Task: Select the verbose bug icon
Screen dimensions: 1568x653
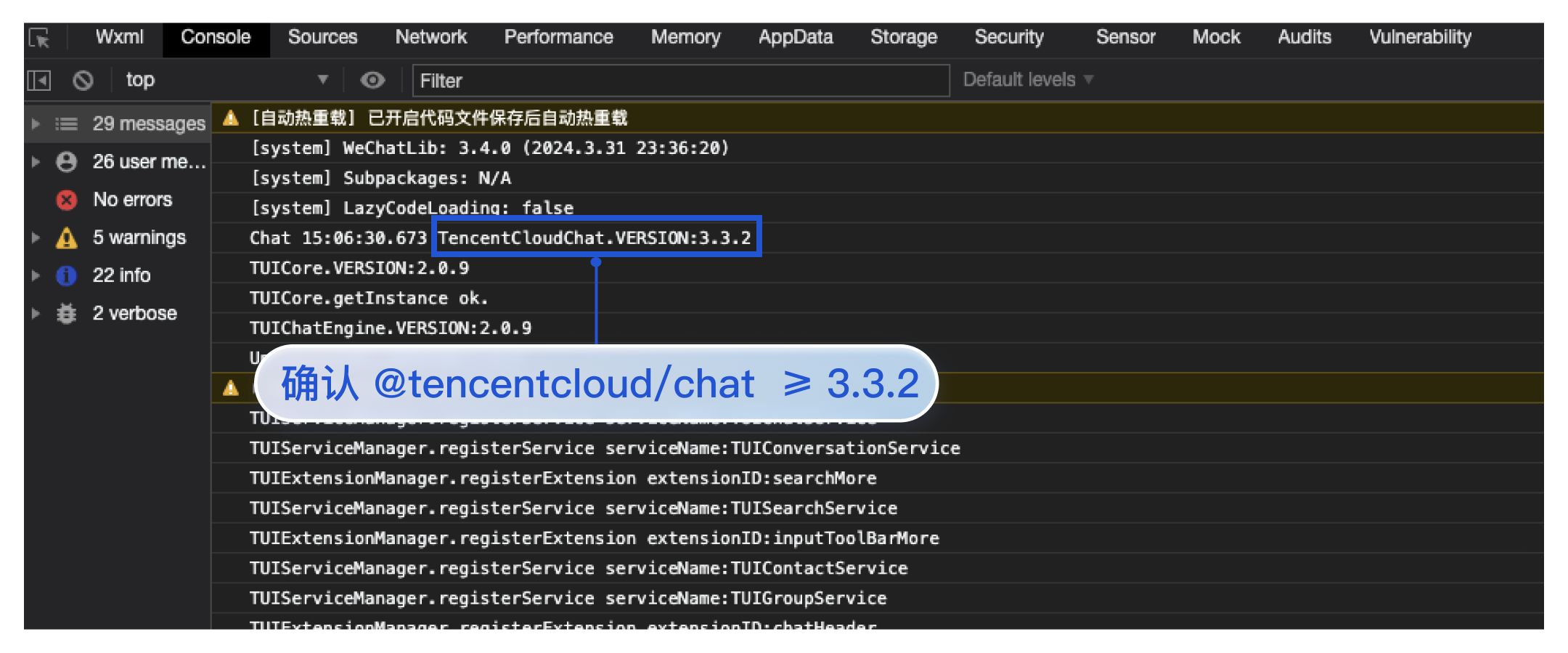Action: [x=67, y=313]
